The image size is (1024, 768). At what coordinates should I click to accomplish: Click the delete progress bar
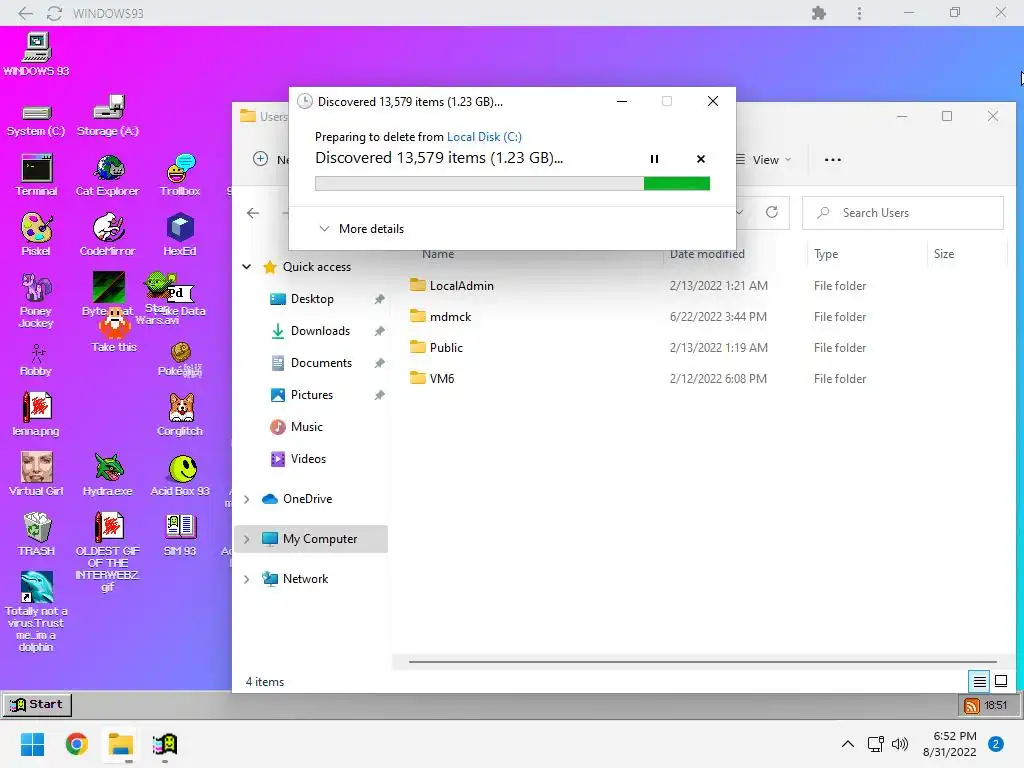point(512,184)
